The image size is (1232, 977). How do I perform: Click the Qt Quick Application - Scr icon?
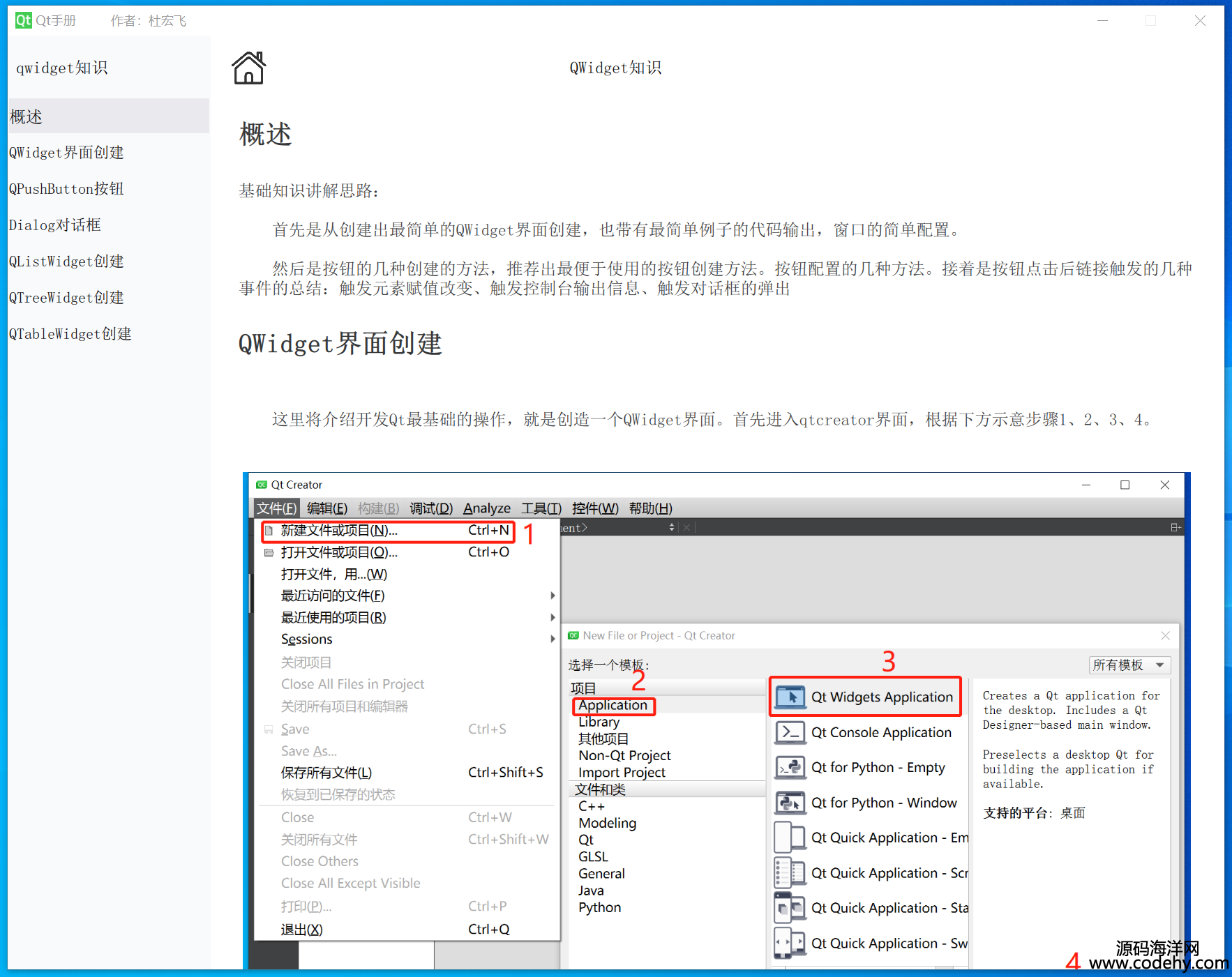click(790, 873)
